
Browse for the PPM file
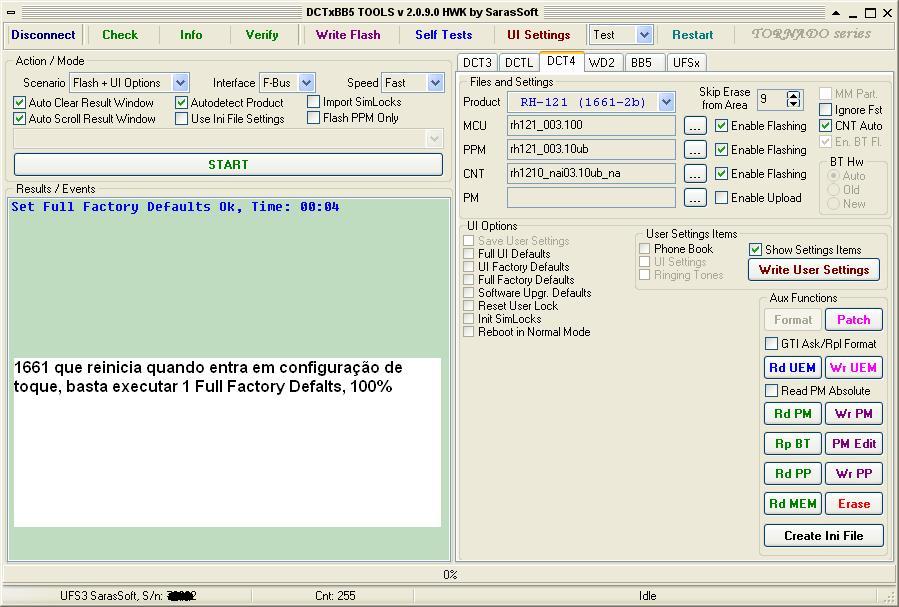click(695, 150)
